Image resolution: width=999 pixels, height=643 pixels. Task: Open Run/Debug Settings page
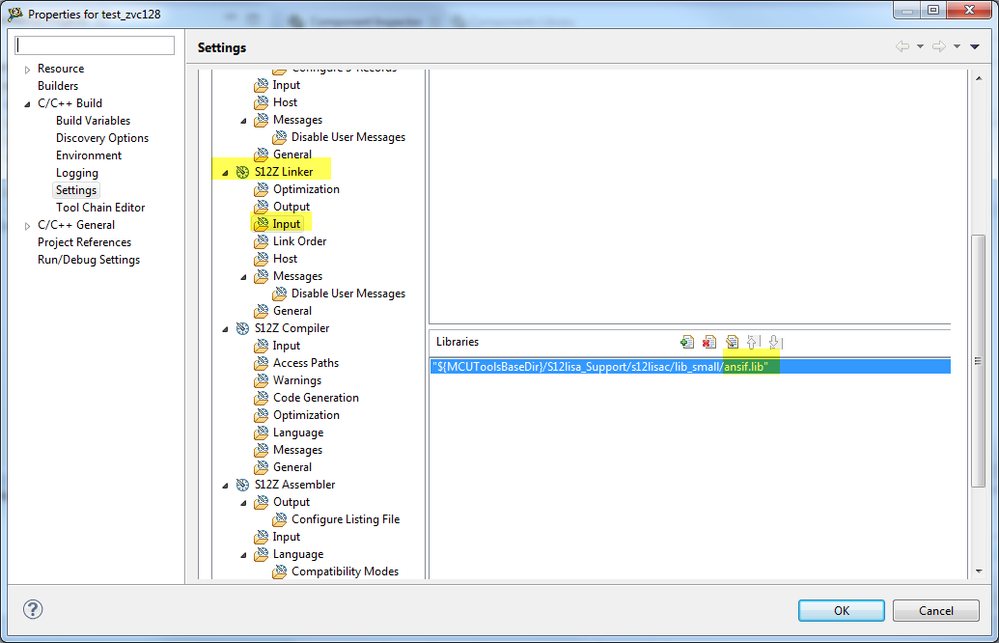[89, 259]
